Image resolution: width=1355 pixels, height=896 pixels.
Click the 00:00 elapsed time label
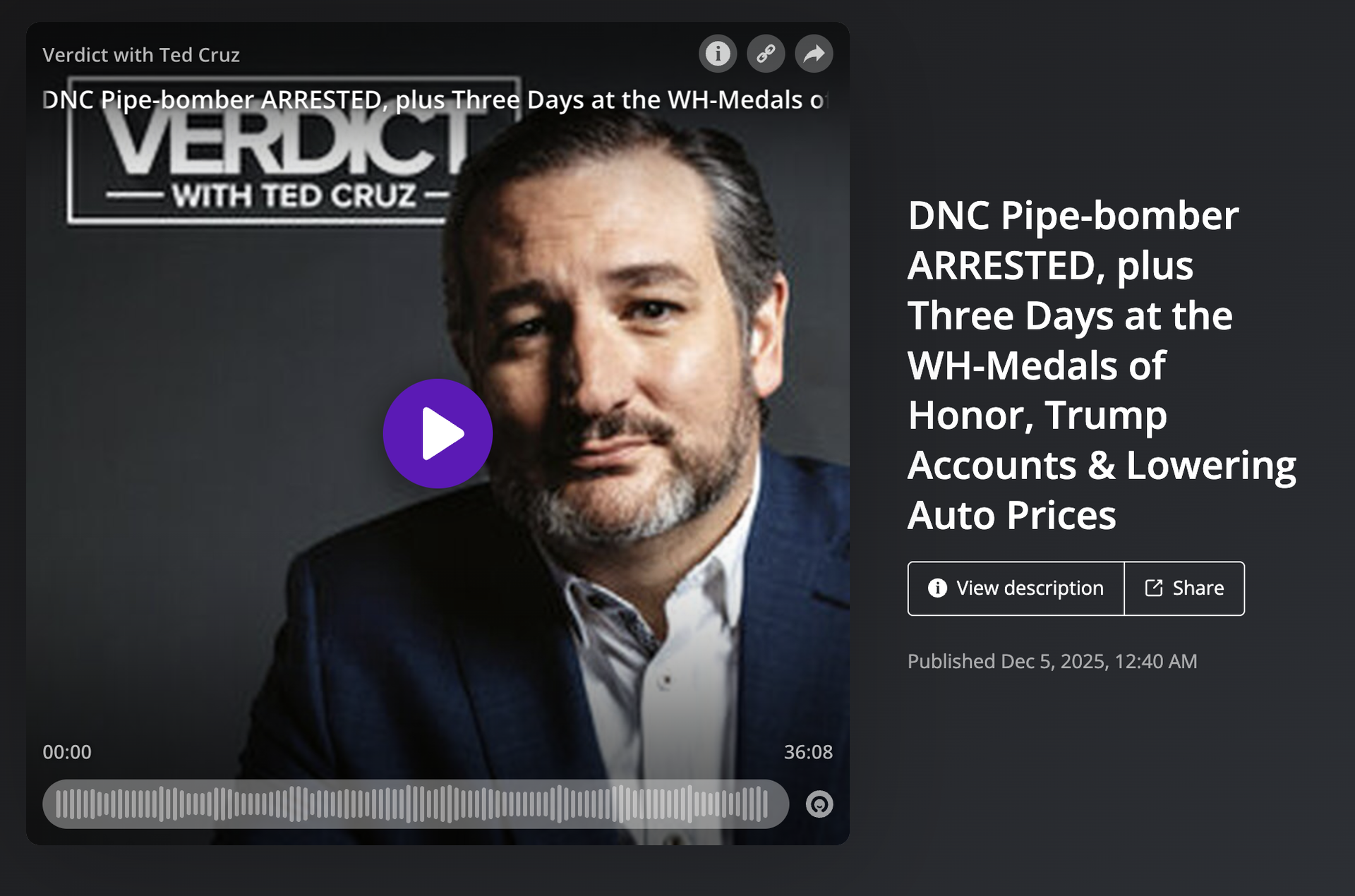click(67, 752)
